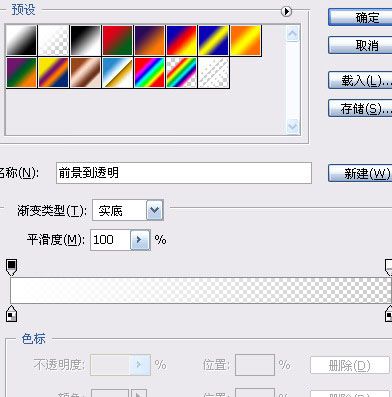Select the red-to-green preset gradient

point(117,40)
